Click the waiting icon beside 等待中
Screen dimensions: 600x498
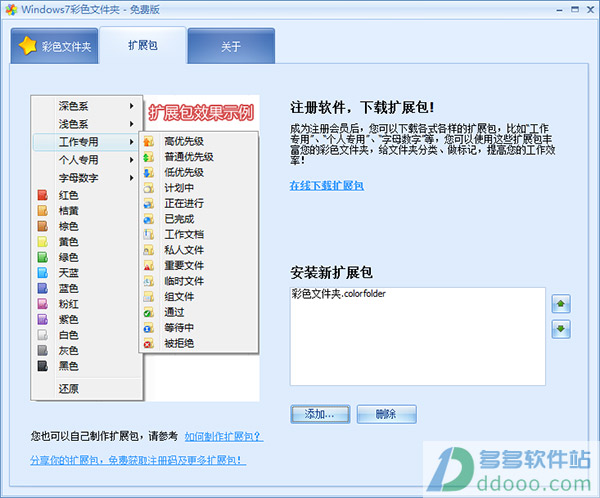[148, 328]
